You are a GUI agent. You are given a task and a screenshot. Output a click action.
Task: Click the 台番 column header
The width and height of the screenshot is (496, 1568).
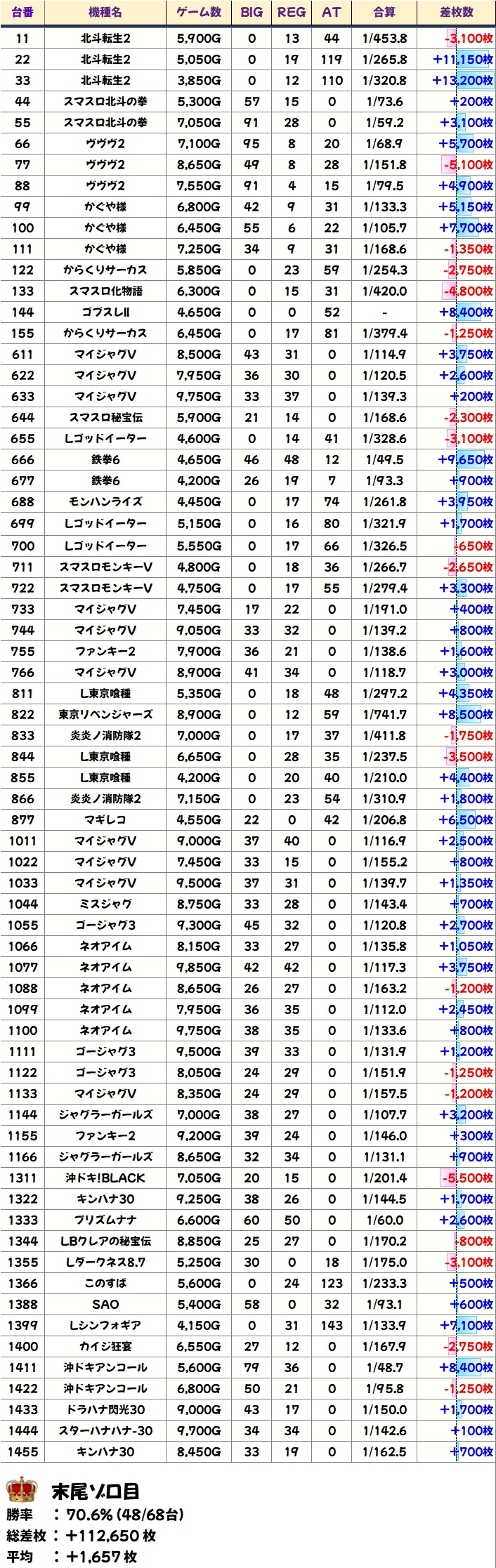point(22,12)
